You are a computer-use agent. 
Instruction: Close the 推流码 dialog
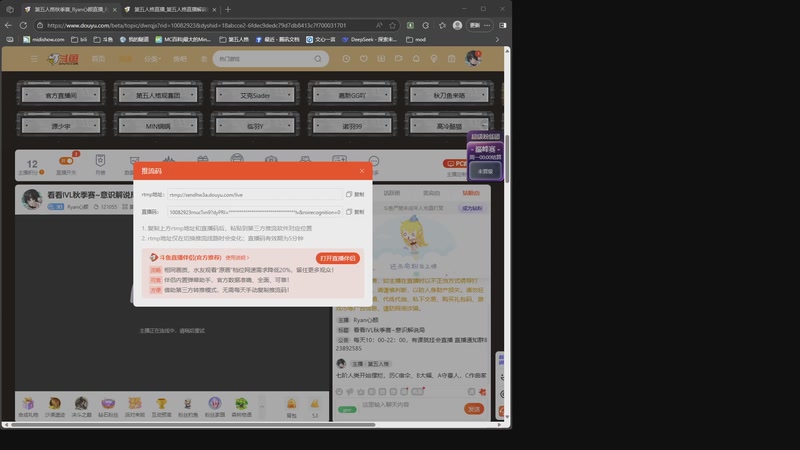click(x=362, y=171)
